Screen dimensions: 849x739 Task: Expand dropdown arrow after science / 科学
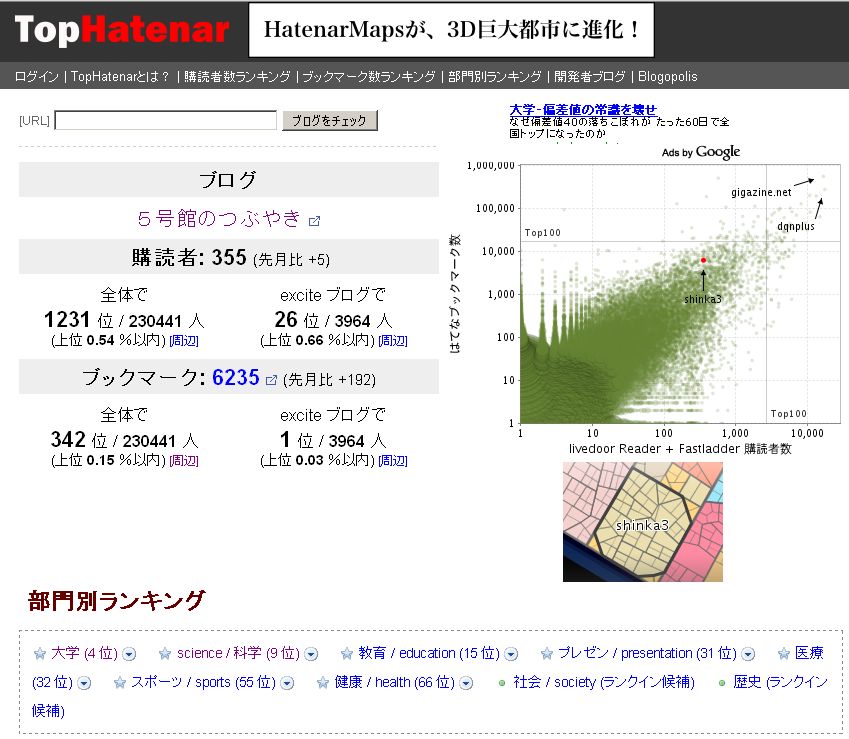coord(311,654)
